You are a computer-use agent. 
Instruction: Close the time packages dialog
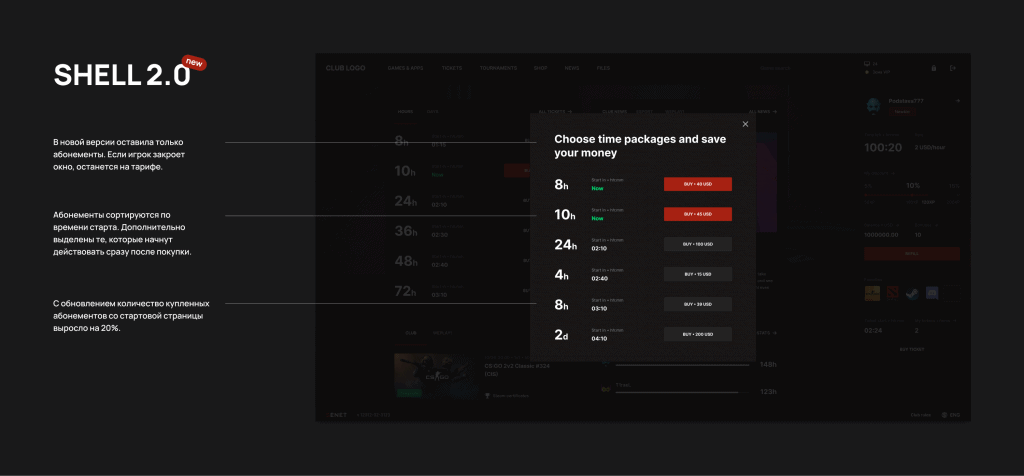click(x=745, y=124)
